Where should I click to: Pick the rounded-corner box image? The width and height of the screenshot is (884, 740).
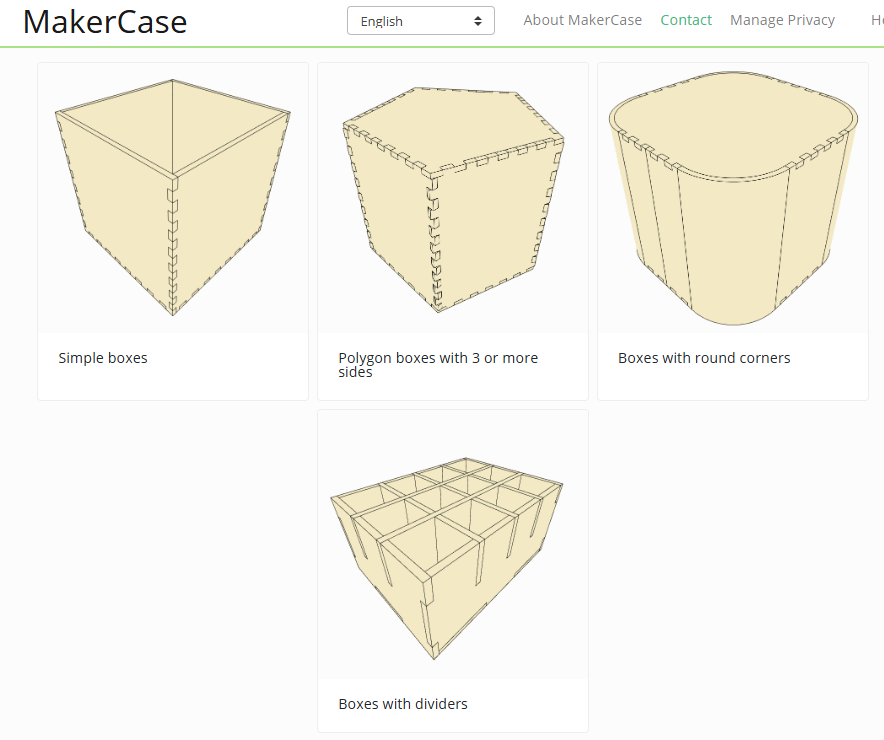pyautogui.click(x=732, y=198)
